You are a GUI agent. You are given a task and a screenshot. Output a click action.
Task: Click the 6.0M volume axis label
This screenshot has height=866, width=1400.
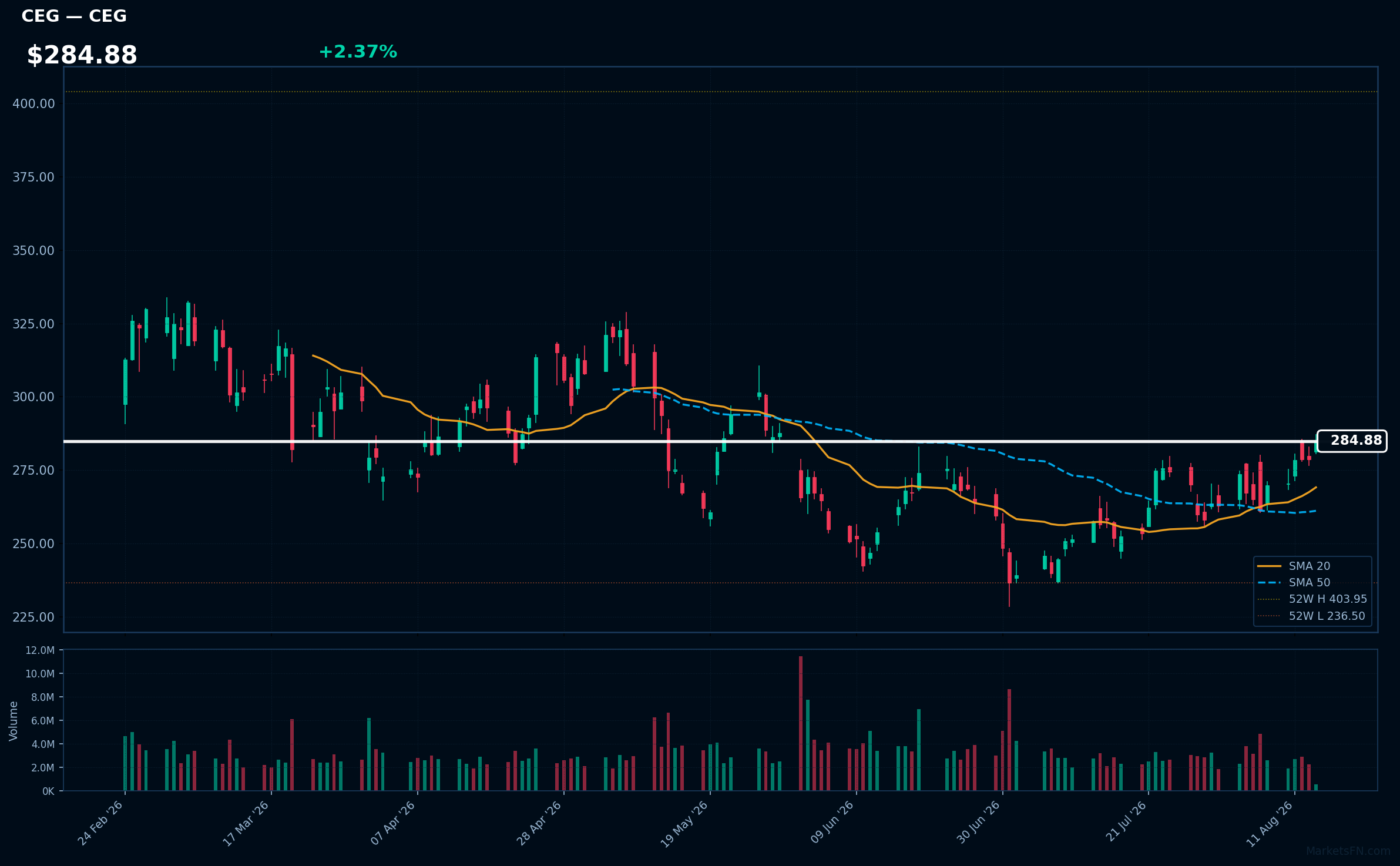pyautogui.click(x=42, y=721)
